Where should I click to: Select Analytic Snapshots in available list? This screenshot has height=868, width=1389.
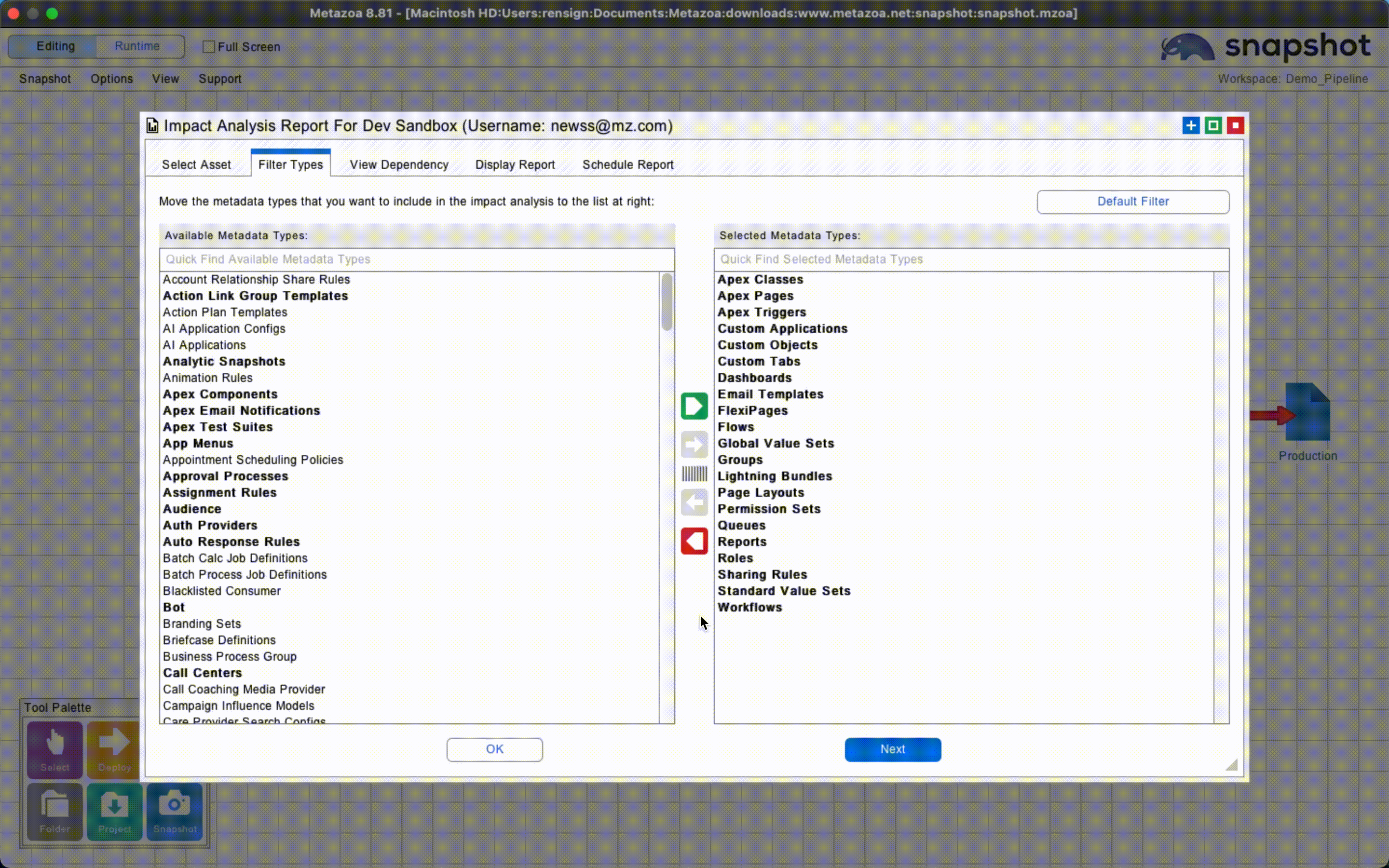[410, 362]
